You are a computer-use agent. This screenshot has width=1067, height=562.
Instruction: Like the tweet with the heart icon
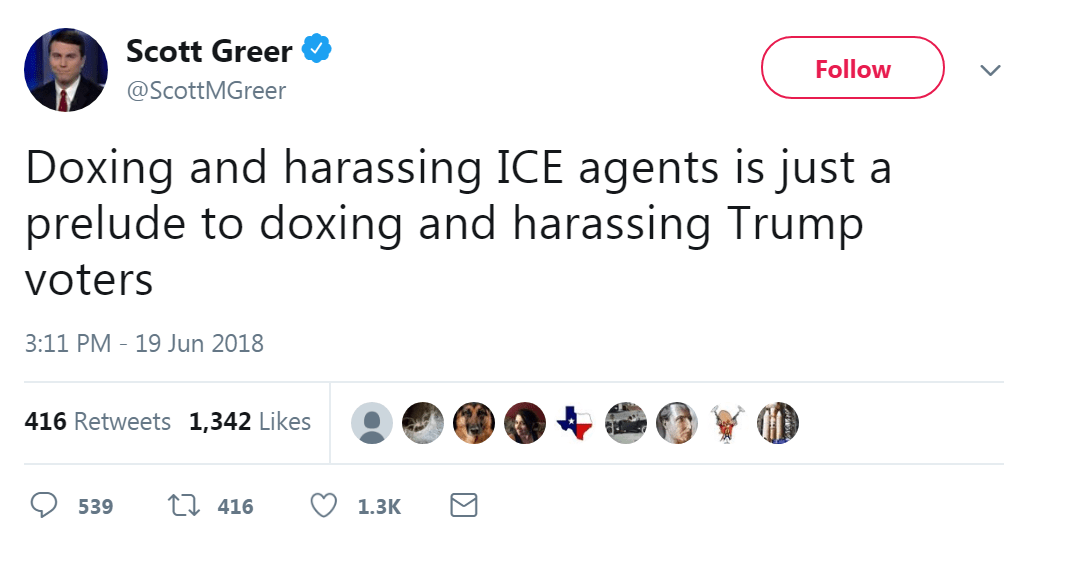point(324,506)
